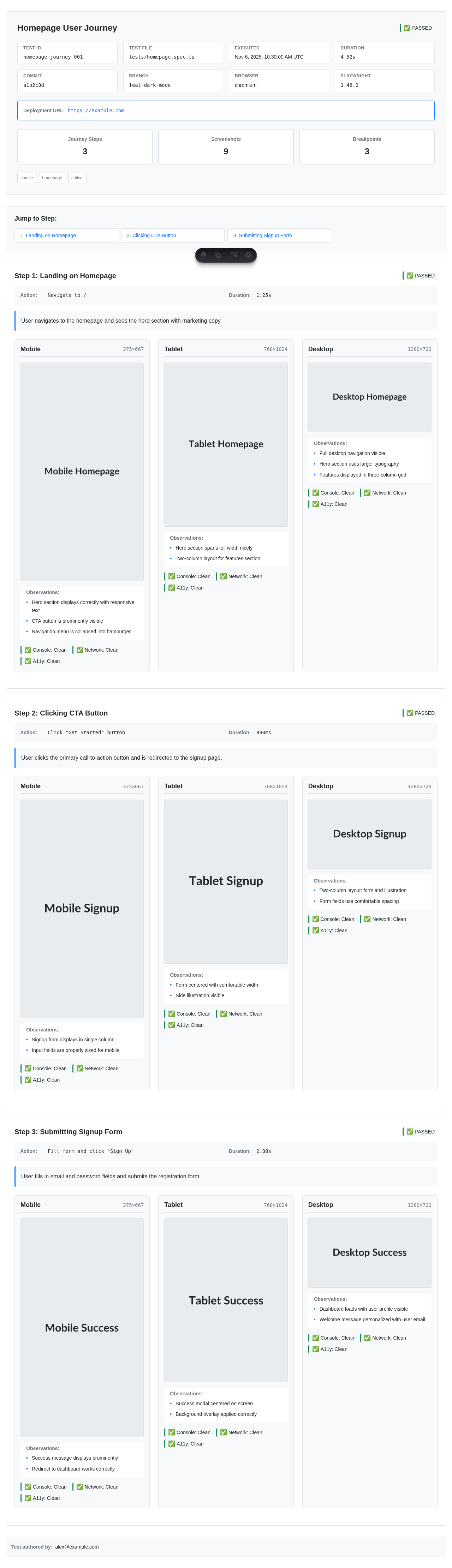This screenshot has width=452, height=1568.
Task: Click the author email alex@example.com
Action: (77, 1547)
